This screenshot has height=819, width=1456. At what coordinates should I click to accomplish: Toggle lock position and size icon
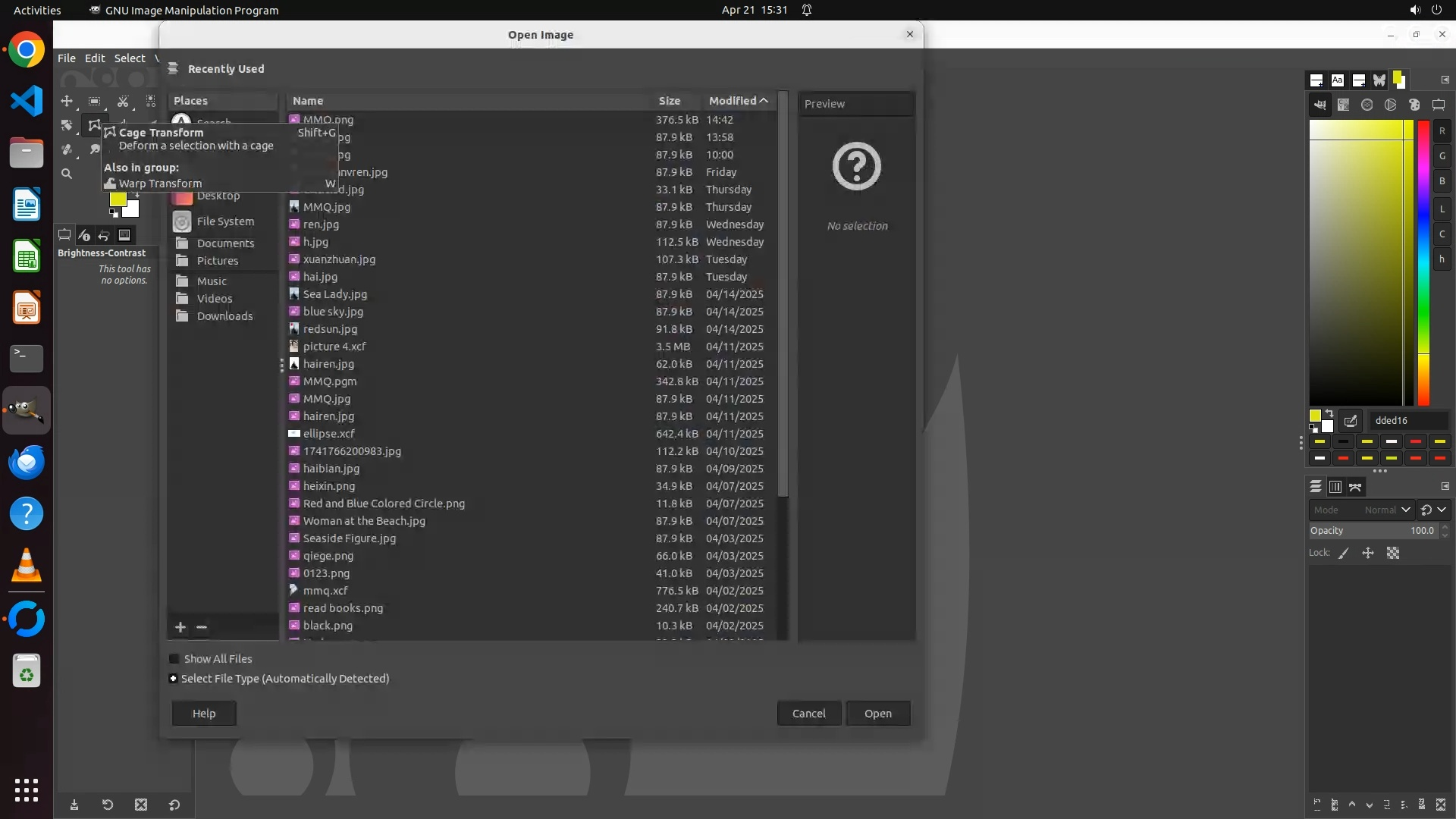click(1368, 553)
